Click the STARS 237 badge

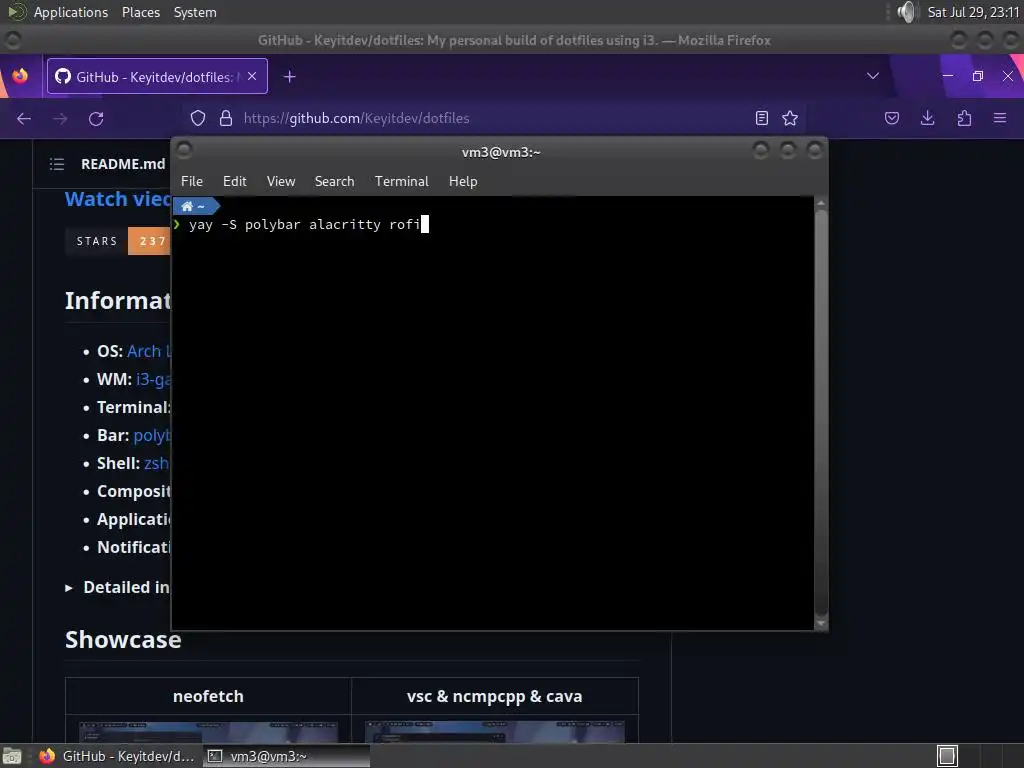coord(118,241)
